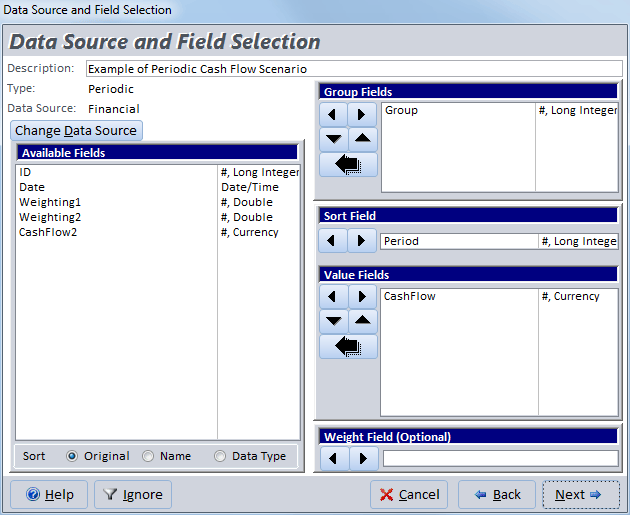The image size is (630, 515).
Task: Click the left arrow in Weight Field
Action: 334,458
